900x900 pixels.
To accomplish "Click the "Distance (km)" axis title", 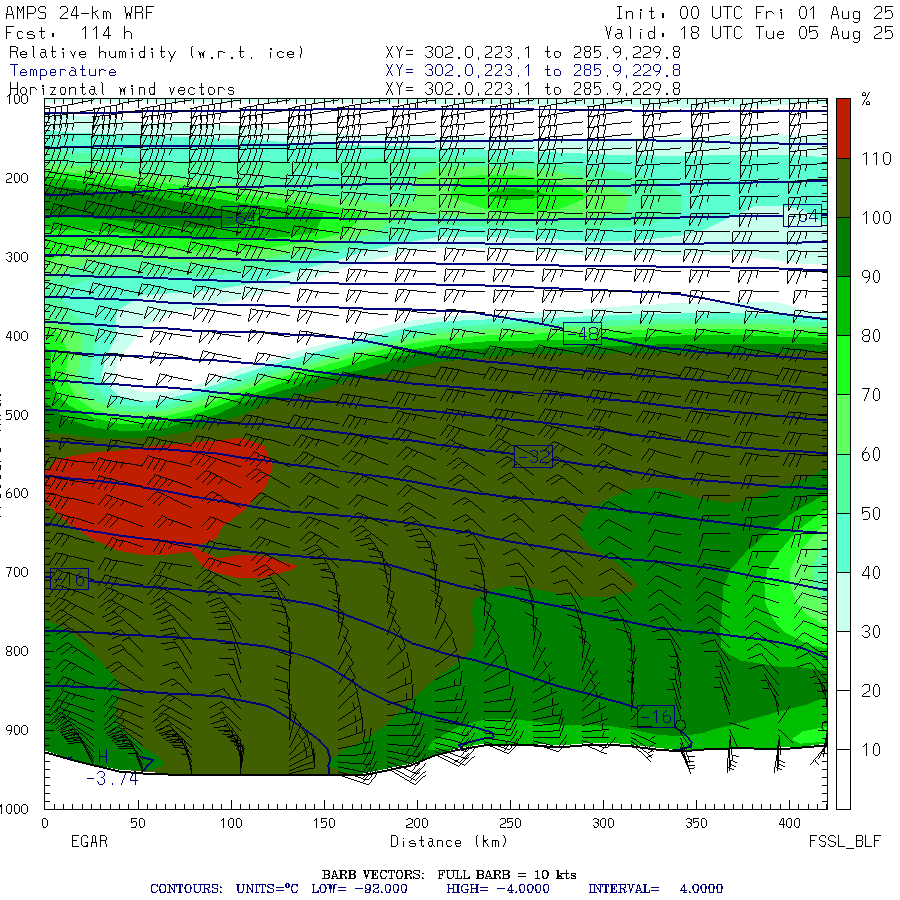I will [449, 842].
